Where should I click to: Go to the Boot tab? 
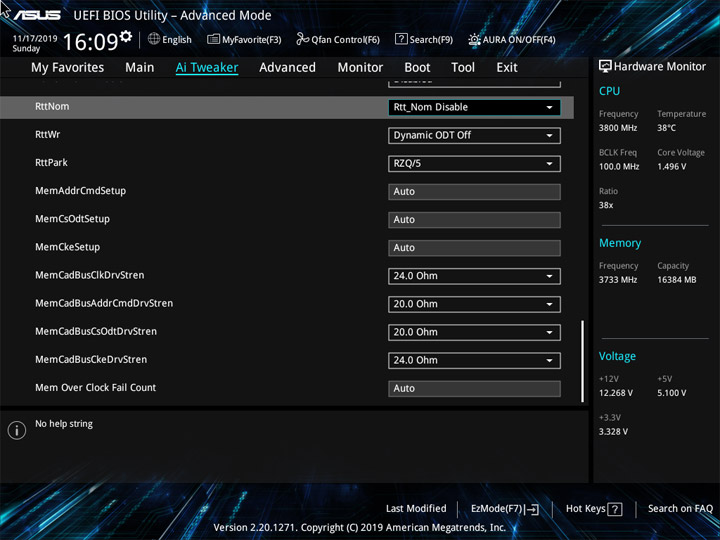(417, 68)
